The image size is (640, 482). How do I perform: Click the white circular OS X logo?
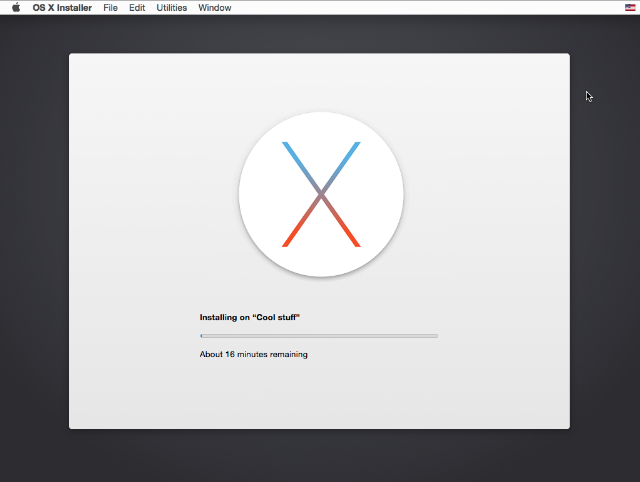[321, 194]
